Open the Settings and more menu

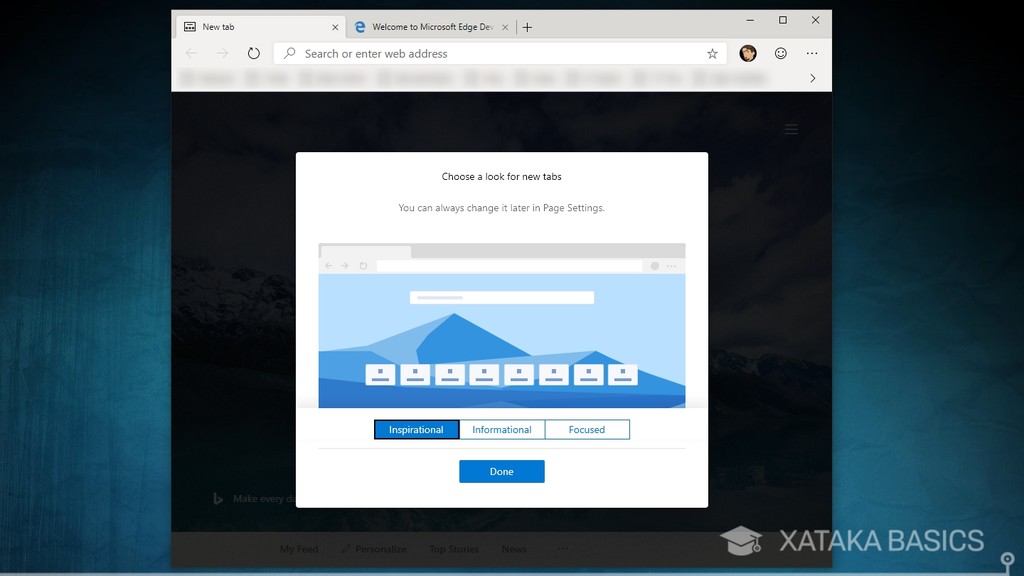point(812,53)
